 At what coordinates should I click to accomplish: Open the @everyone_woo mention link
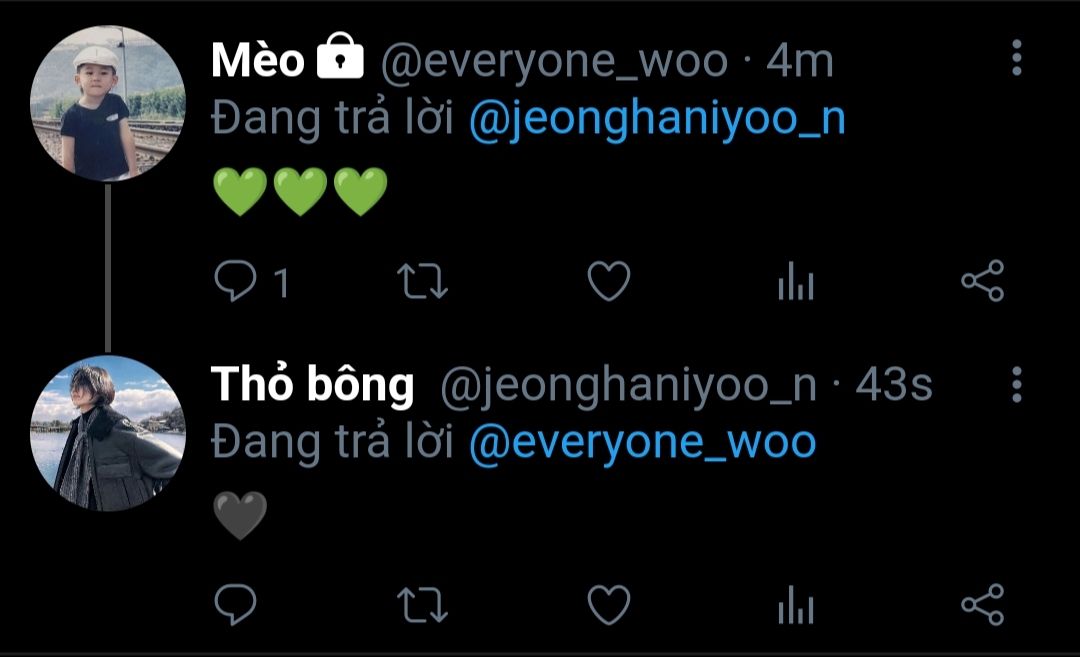(643, 443)
